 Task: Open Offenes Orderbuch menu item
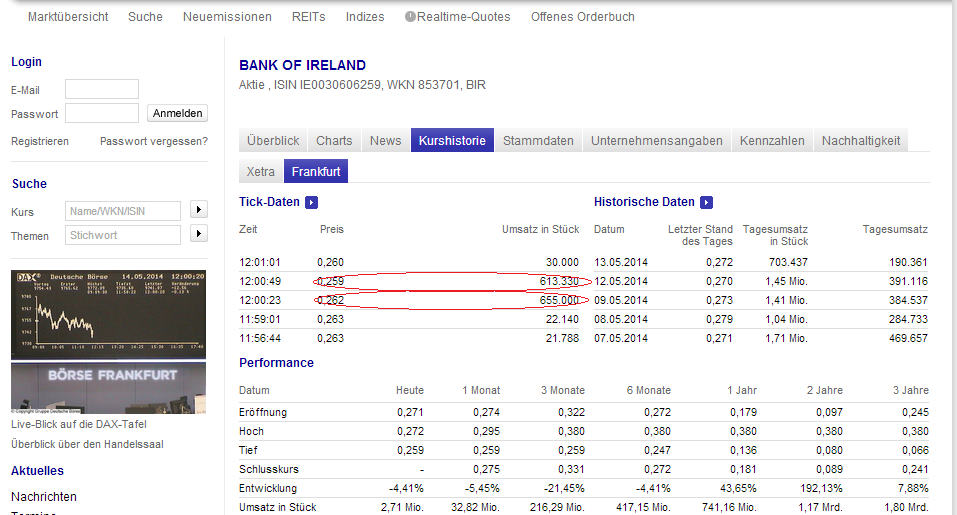(x=582, y=17)
